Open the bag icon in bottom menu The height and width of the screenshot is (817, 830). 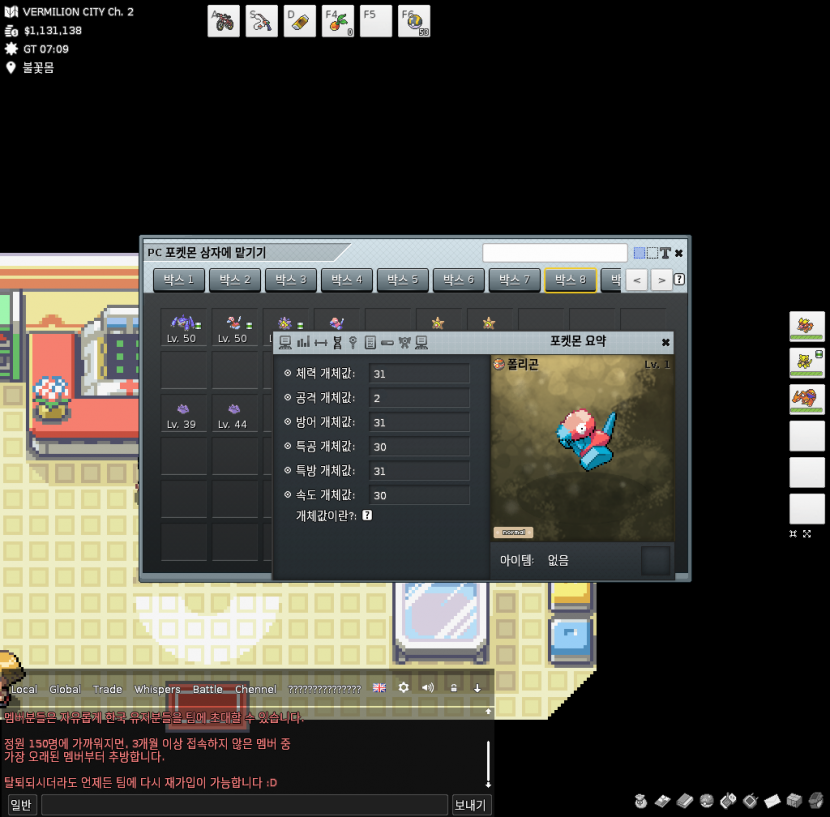tap(641, 801)
